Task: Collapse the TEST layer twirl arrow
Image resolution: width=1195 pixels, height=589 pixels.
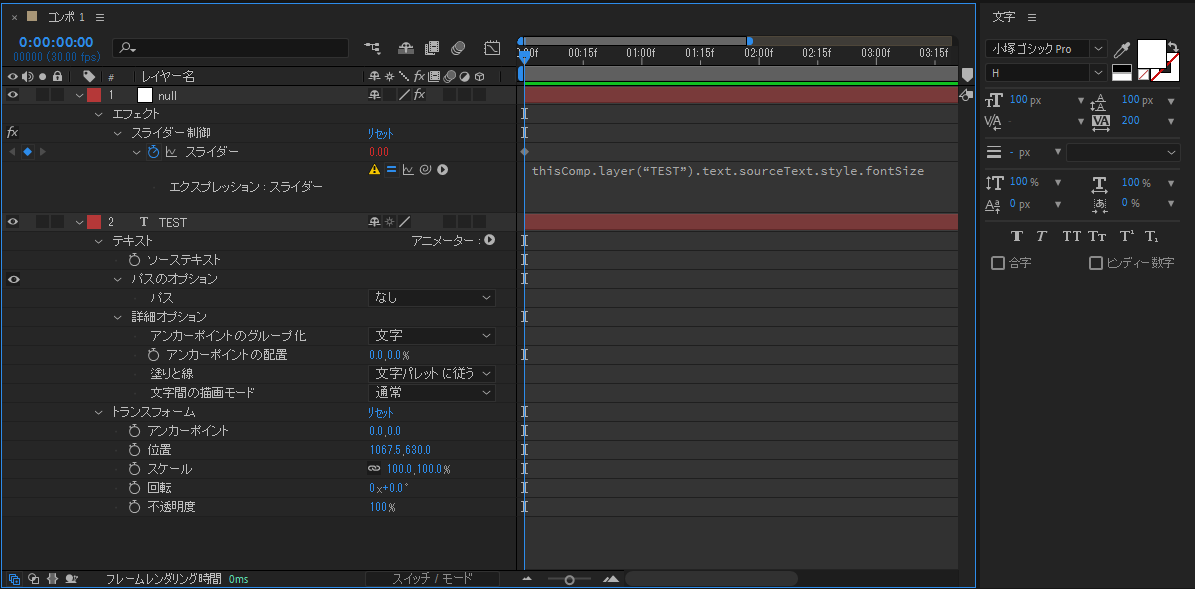Action: [79, 222]
